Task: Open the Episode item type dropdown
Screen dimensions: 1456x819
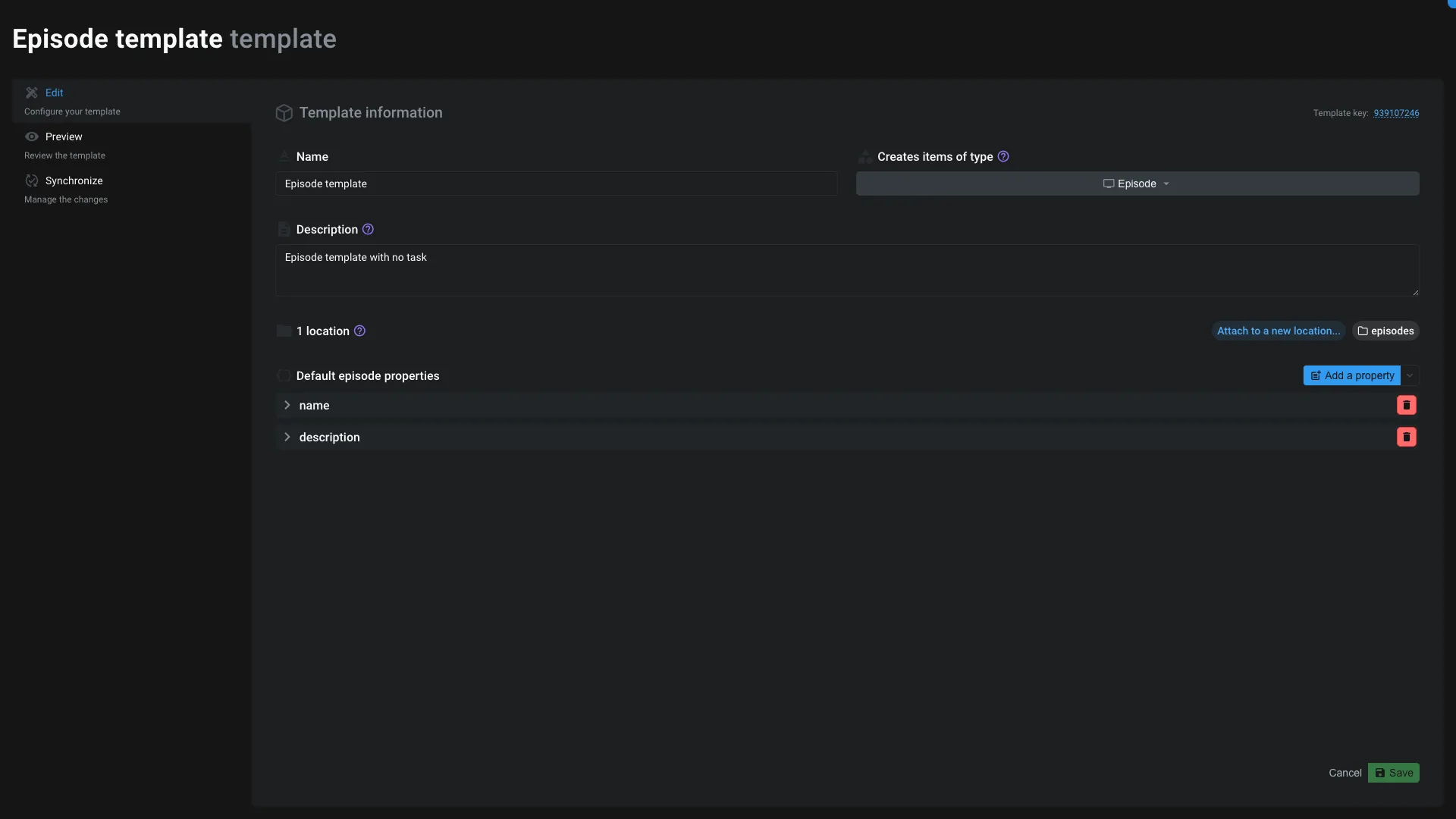Action: (1137, 184)
